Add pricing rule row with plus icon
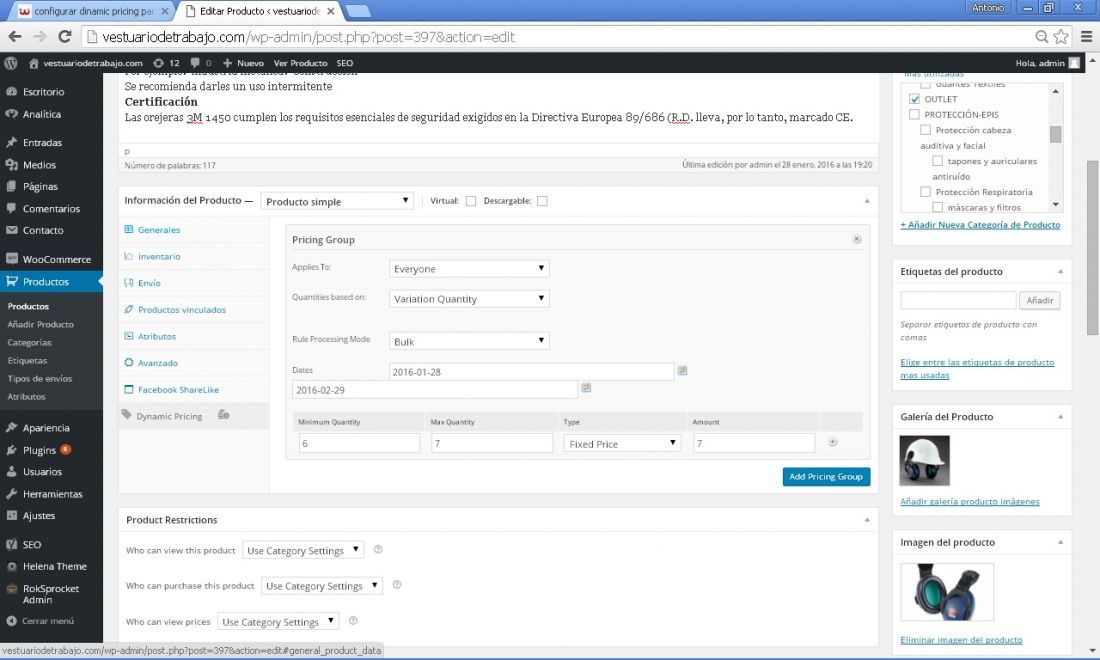 click(x=833, y=442)
